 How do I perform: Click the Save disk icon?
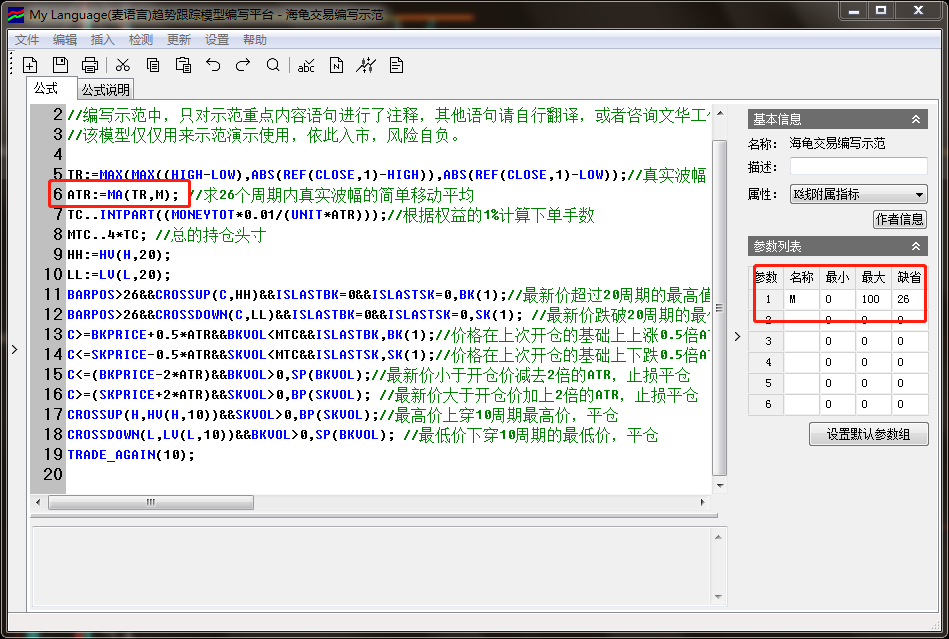click(x=60, y=65)
